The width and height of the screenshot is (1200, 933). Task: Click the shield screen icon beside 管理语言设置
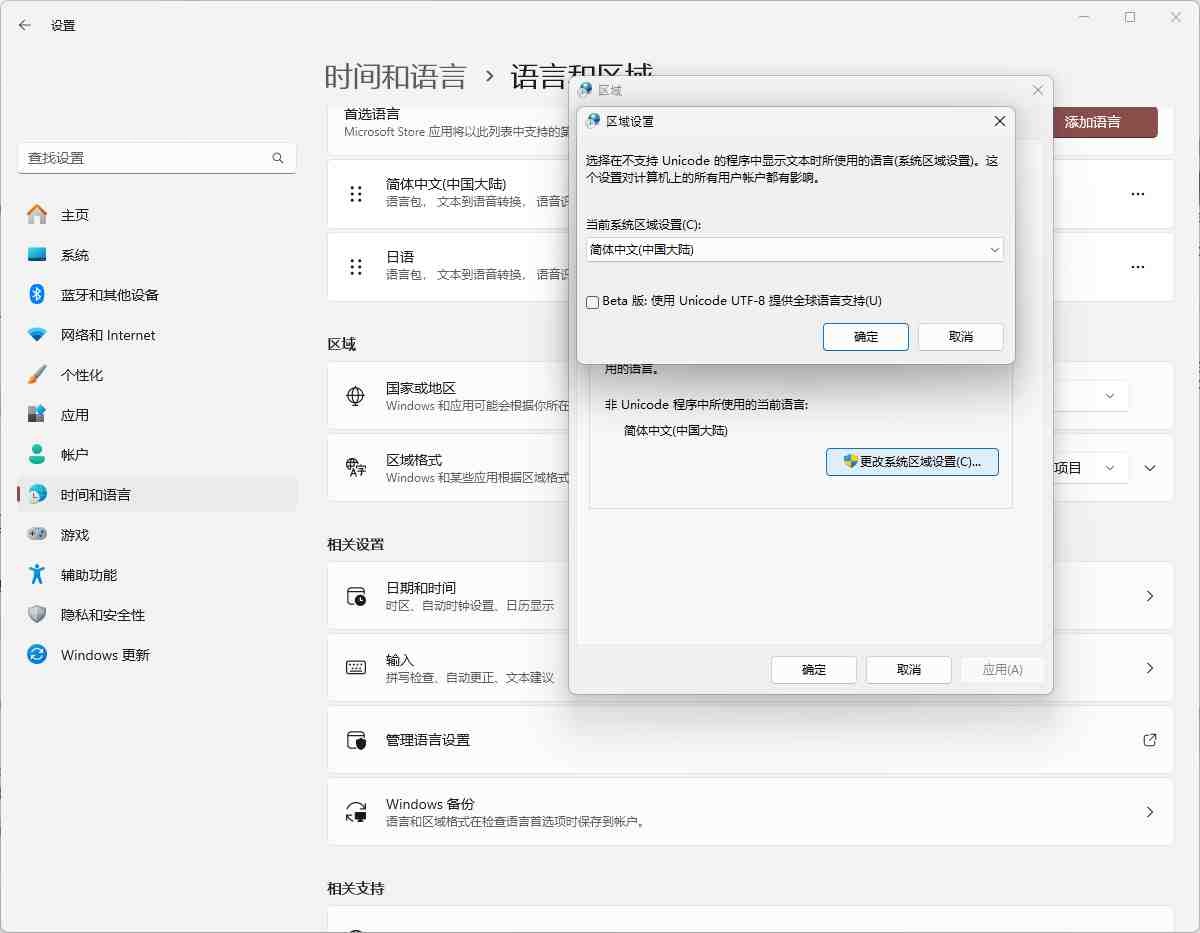click(x=356, y=740)
